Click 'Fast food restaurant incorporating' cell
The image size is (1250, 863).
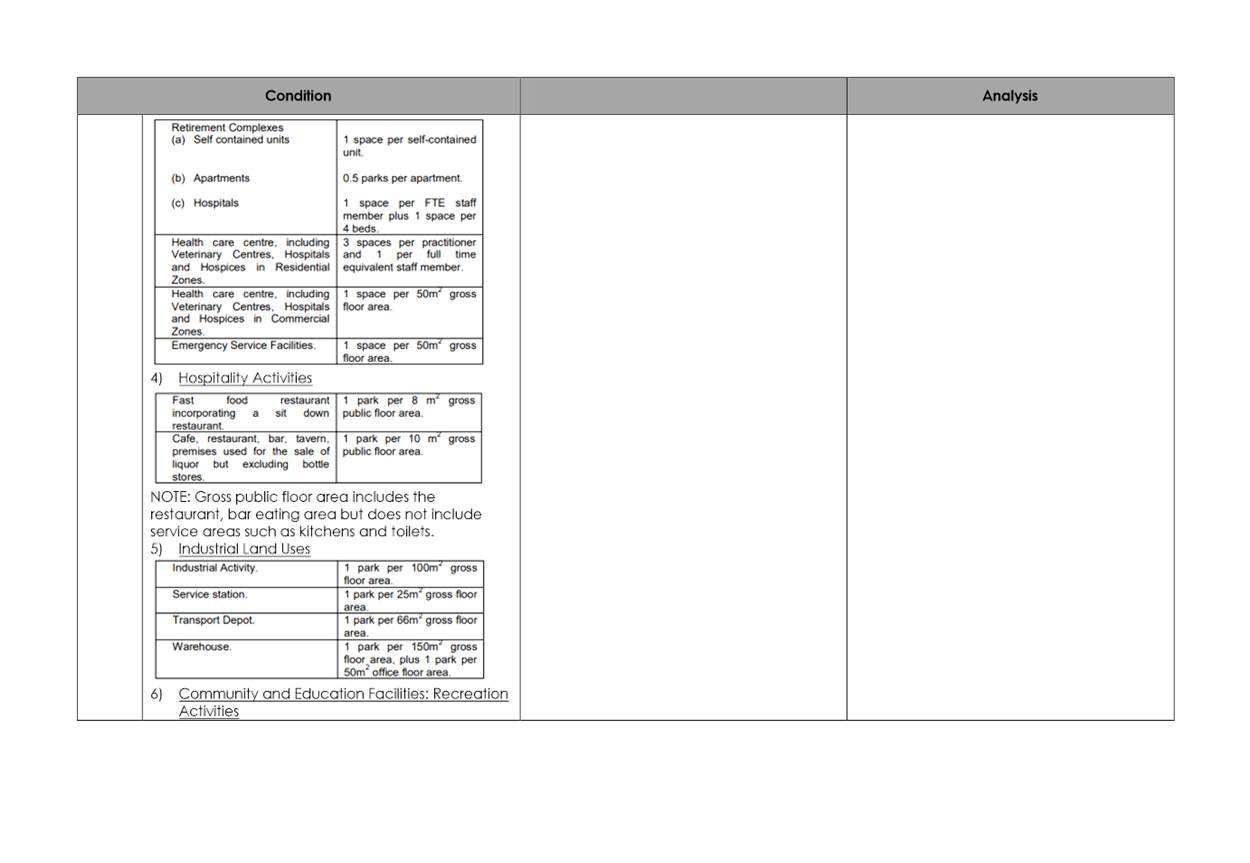point(246,412)
